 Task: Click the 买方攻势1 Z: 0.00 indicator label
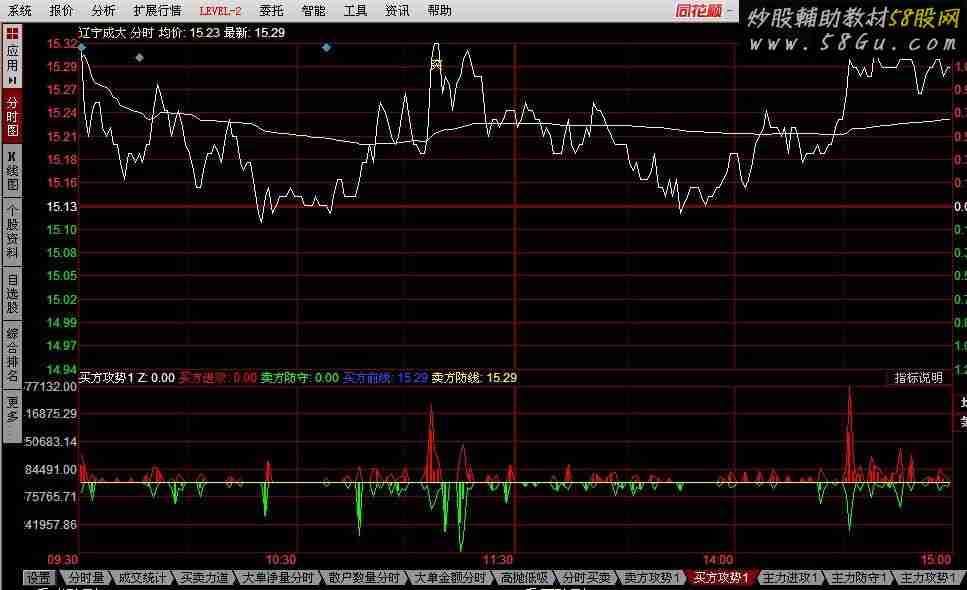click(x=127, y=377)
